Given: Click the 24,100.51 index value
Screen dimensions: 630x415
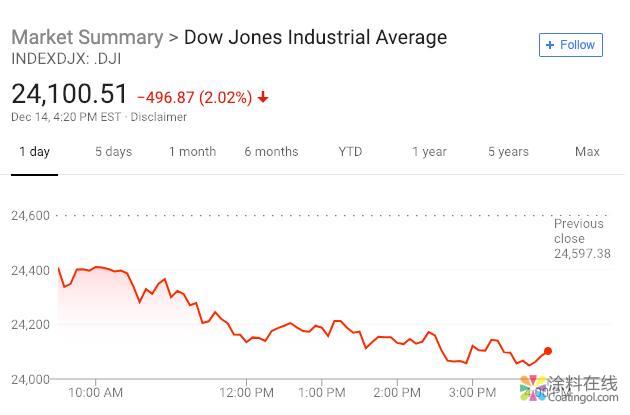Looking at the screenshot, I should [70, 95].
